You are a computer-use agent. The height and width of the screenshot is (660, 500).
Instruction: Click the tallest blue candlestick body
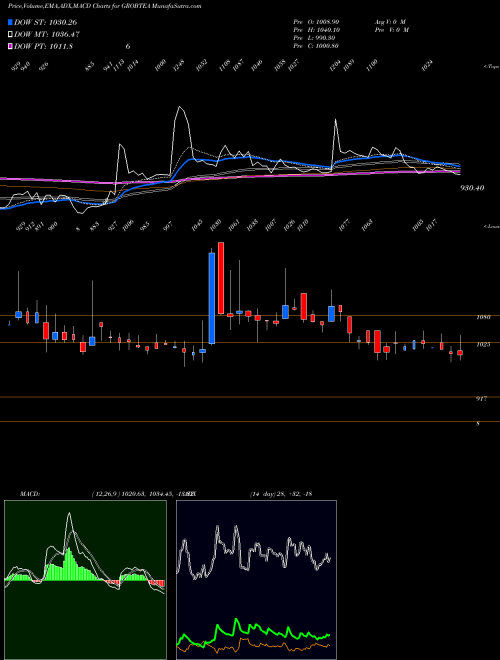[212, 298]
